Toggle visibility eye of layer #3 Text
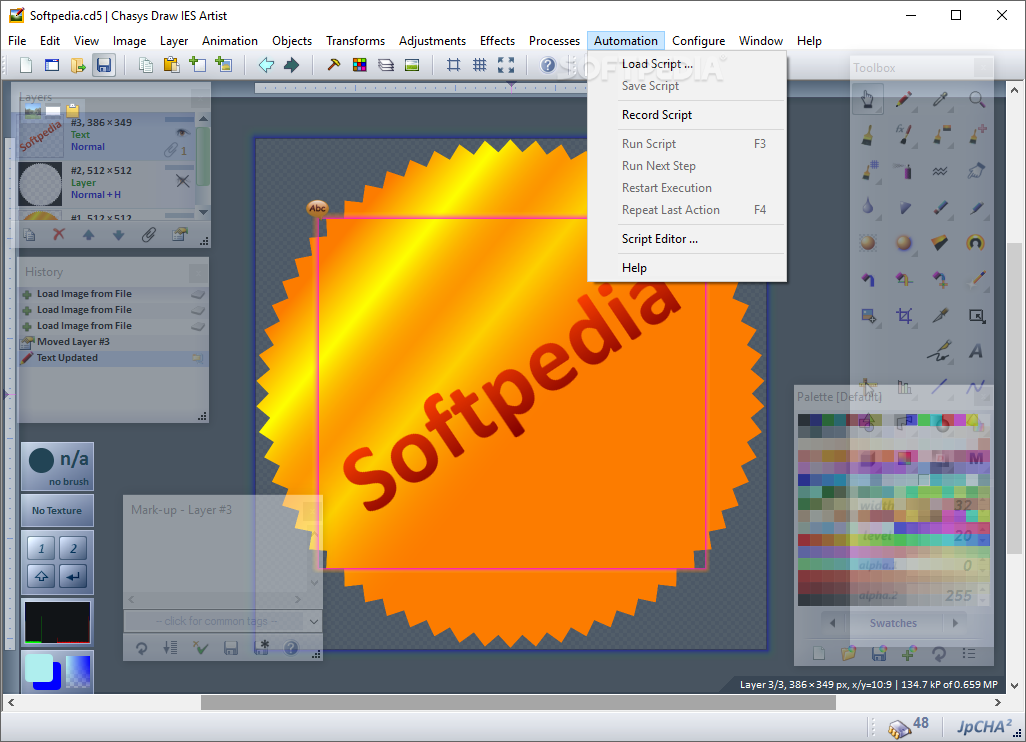Screen dimensions: 1026x742 click(x=183, y=133)
